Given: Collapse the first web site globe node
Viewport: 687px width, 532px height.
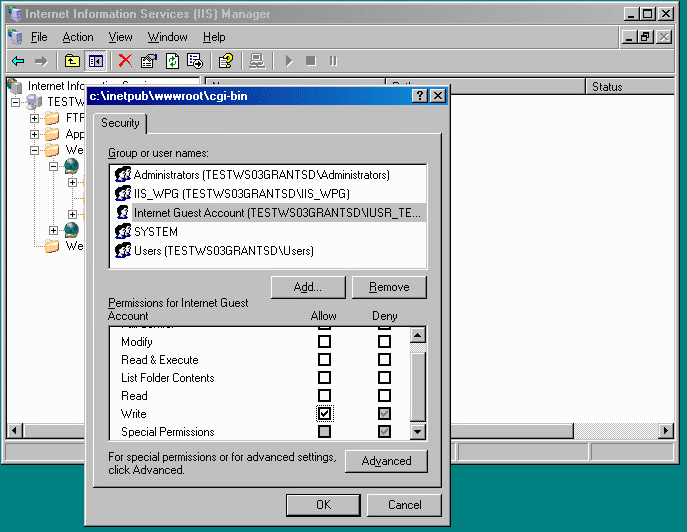Looking at the screenshot, I should click(53, 166).
